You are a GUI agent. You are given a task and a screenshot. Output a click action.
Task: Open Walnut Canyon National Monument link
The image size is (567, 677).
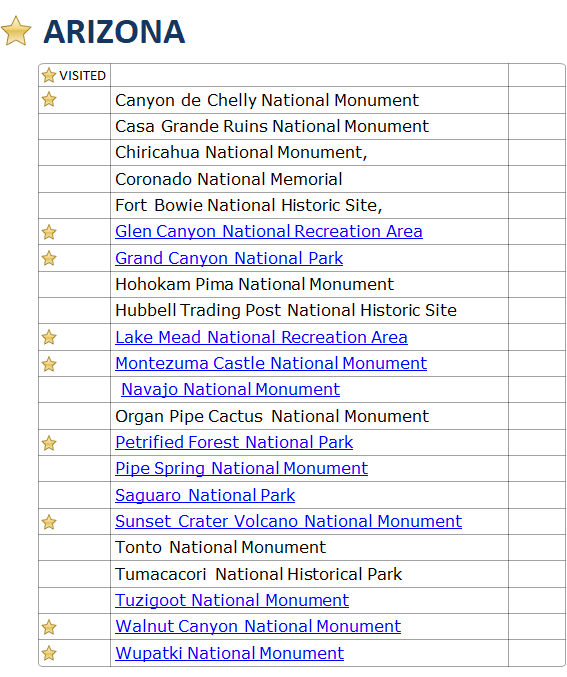tap(258, 626)
